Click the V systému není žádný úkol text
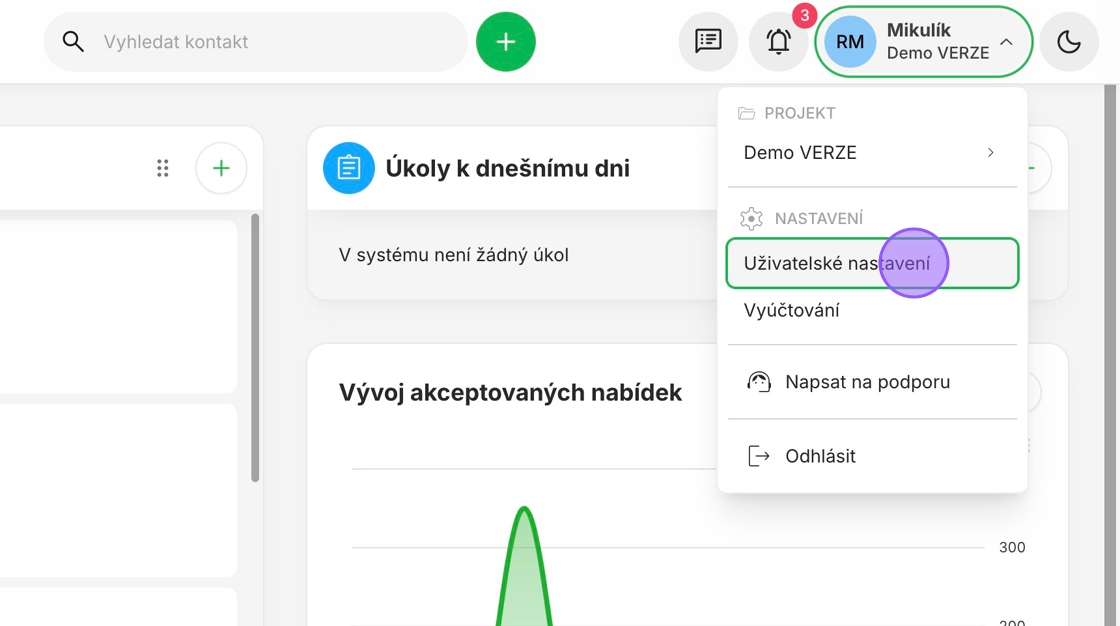Image resolution: width=1120 pixels, height=626 pixels. click(x=454, y=255)
